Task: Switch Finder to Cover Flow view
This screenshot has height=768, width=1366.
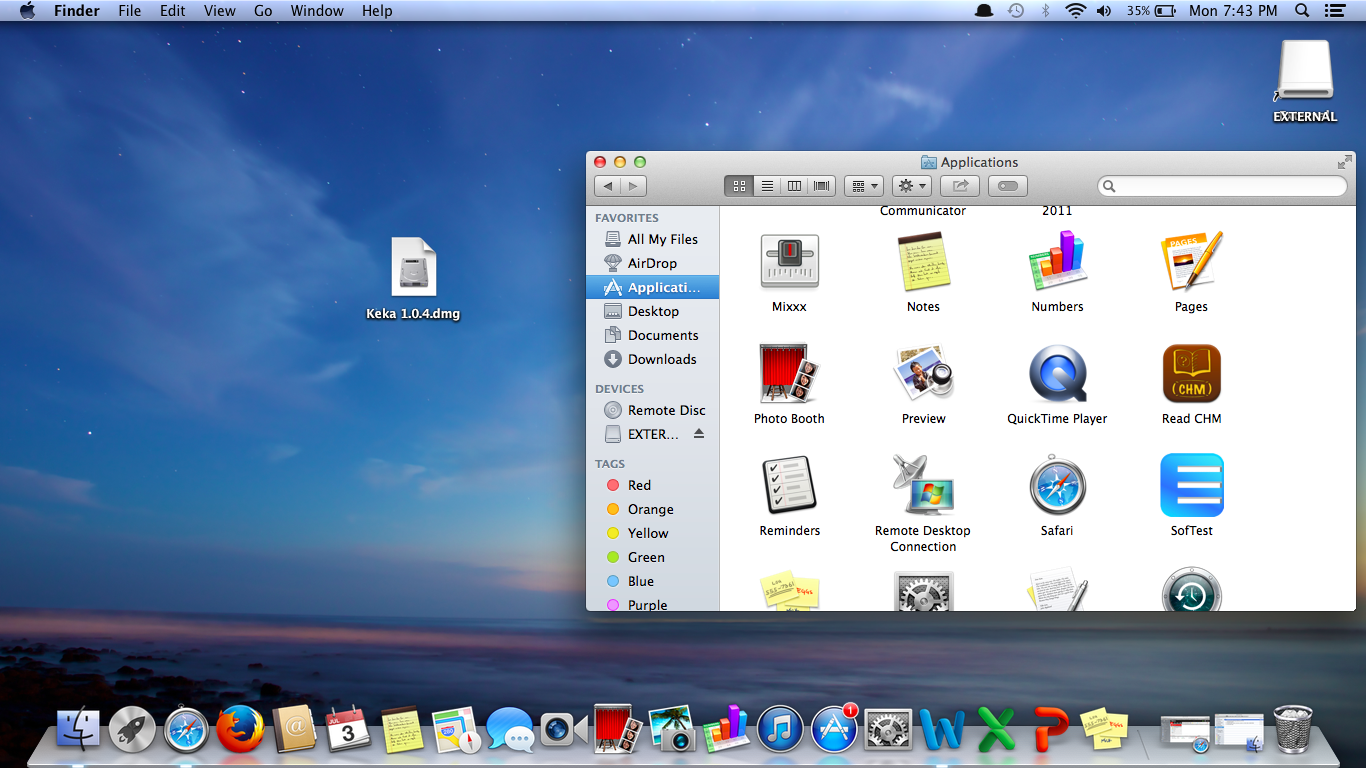Action: (822, 186)
